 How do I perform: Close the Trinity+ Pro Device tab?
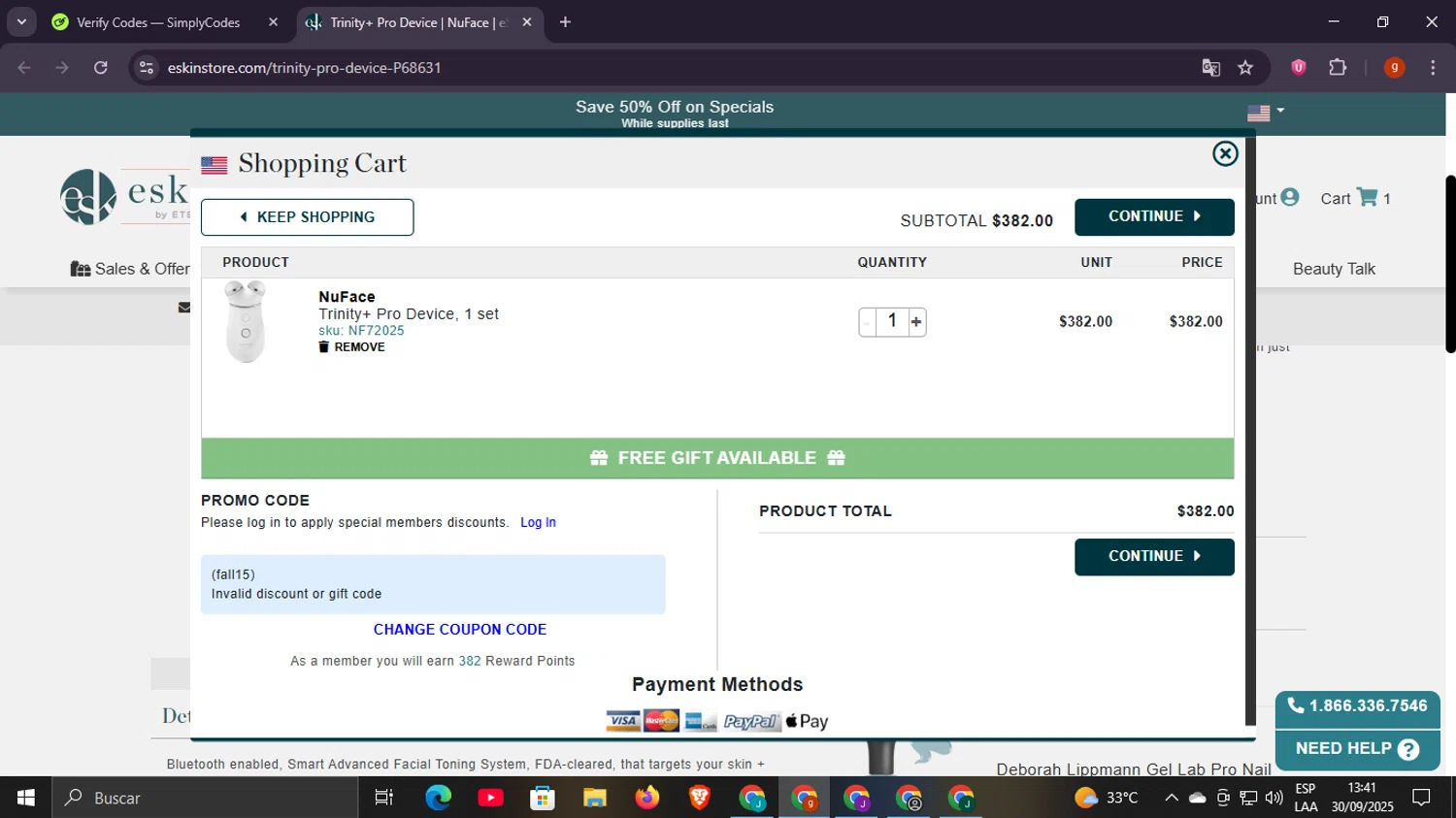[x=527, y=22]
